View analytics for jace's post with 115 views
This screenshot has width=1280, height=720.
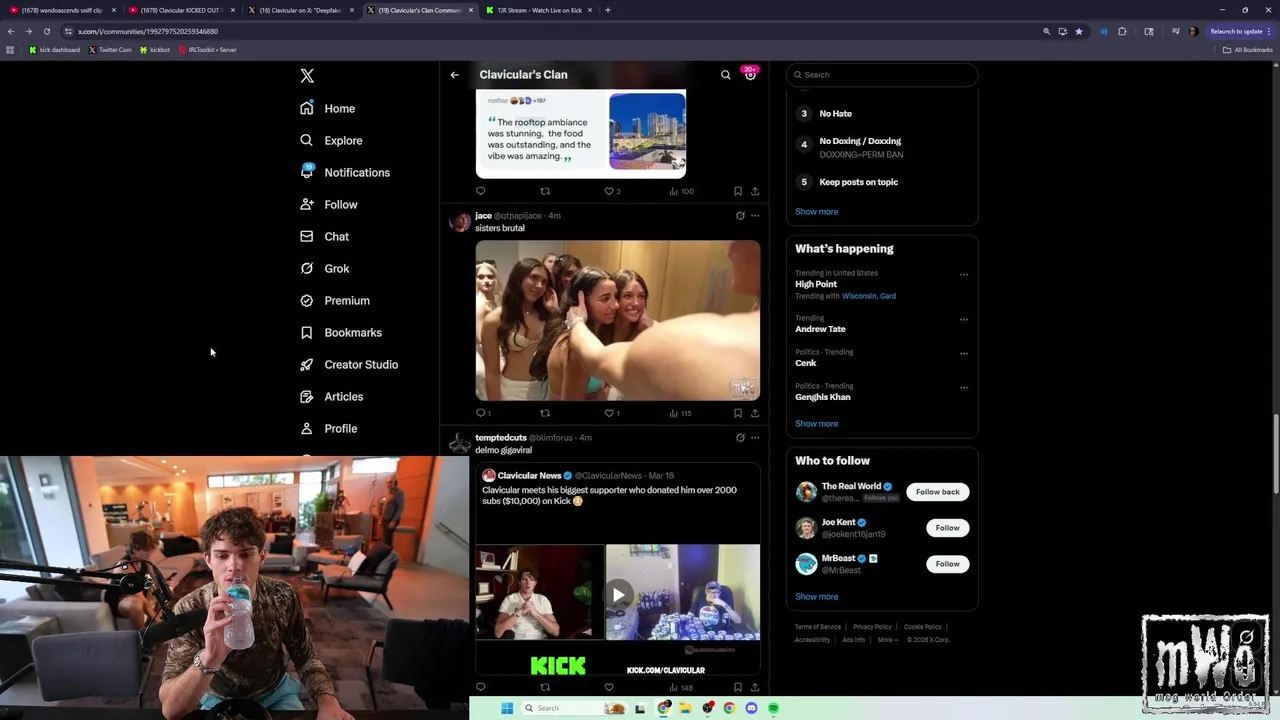tap(680, 413)
